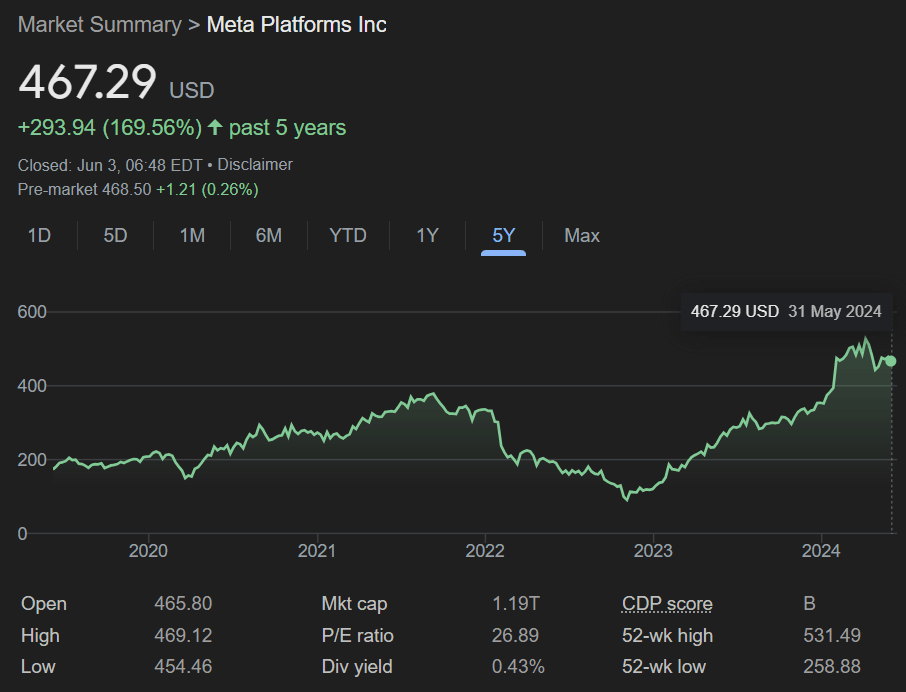Open the 1M chart range

pyautogui.click(x=192, y=236)
